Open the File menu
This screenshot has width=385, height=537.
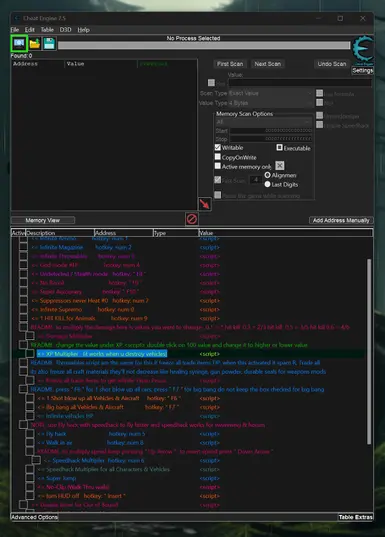click(15, 30)
